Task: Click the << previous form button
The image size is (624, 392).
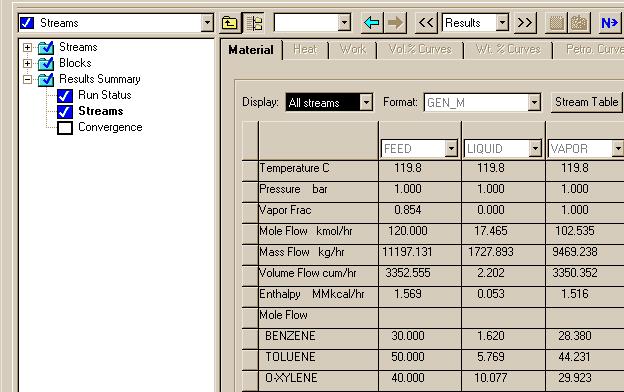Action: [426, 23]
